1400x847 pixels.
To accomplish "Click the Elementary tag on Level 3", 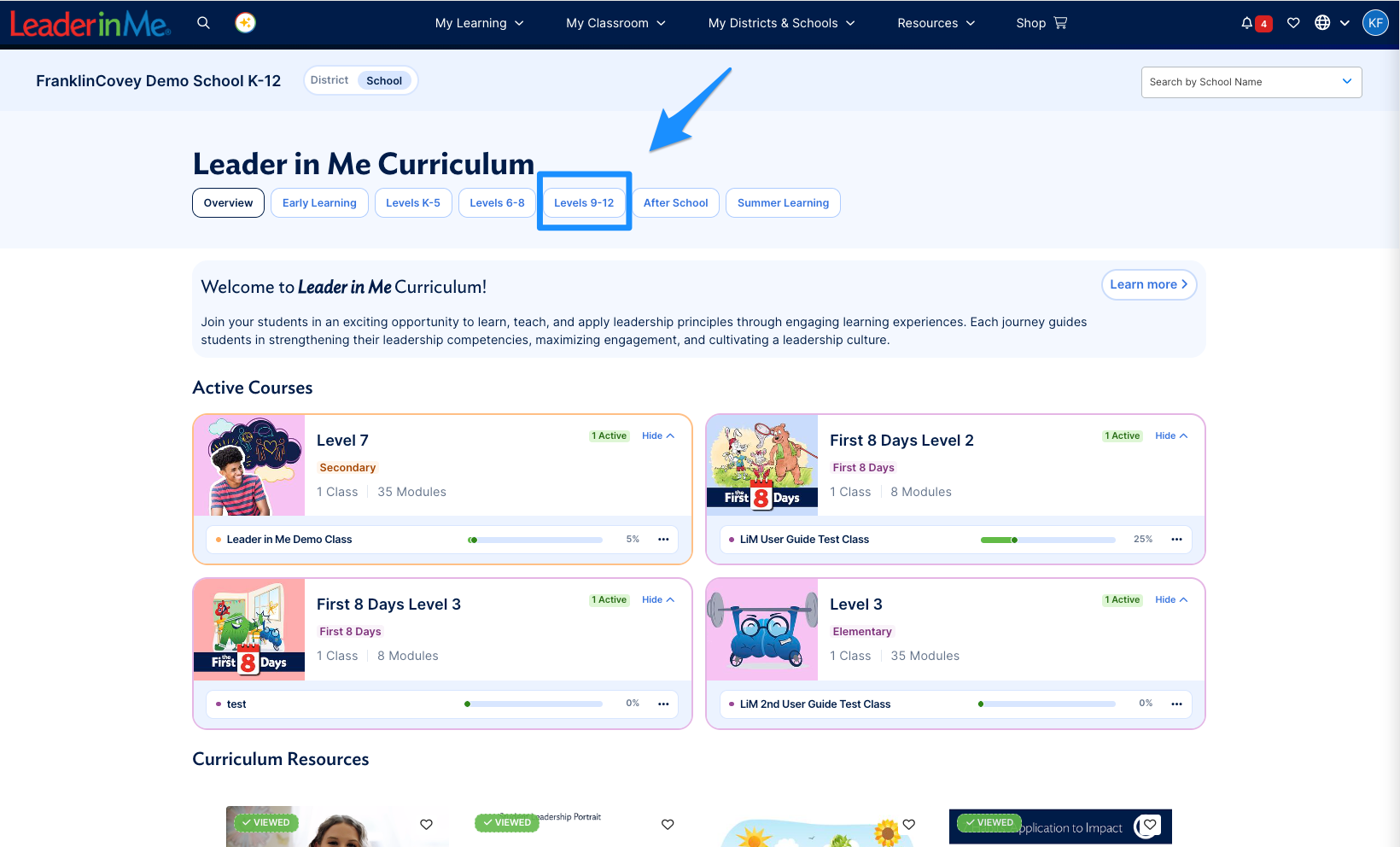I will 862,632.
